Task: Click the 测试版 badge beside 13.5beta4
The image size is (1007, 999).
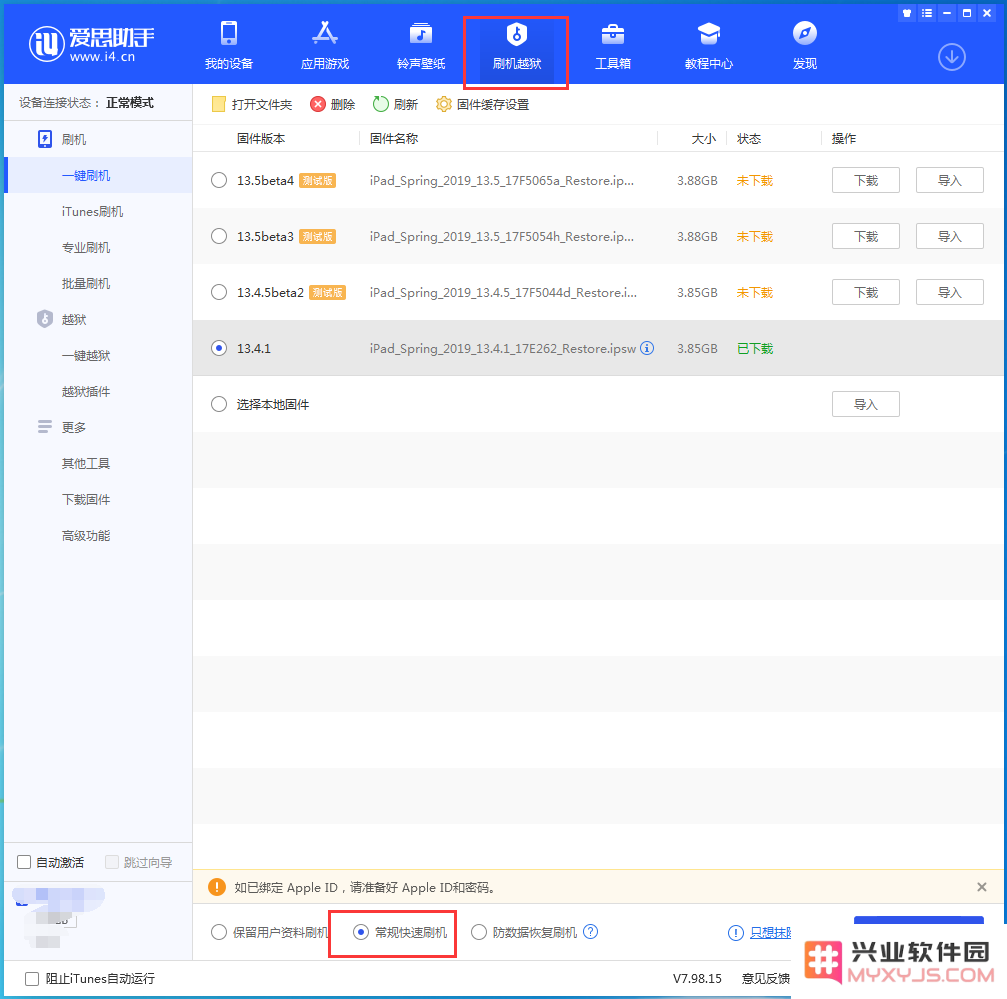Action: (x=317, y=180)
